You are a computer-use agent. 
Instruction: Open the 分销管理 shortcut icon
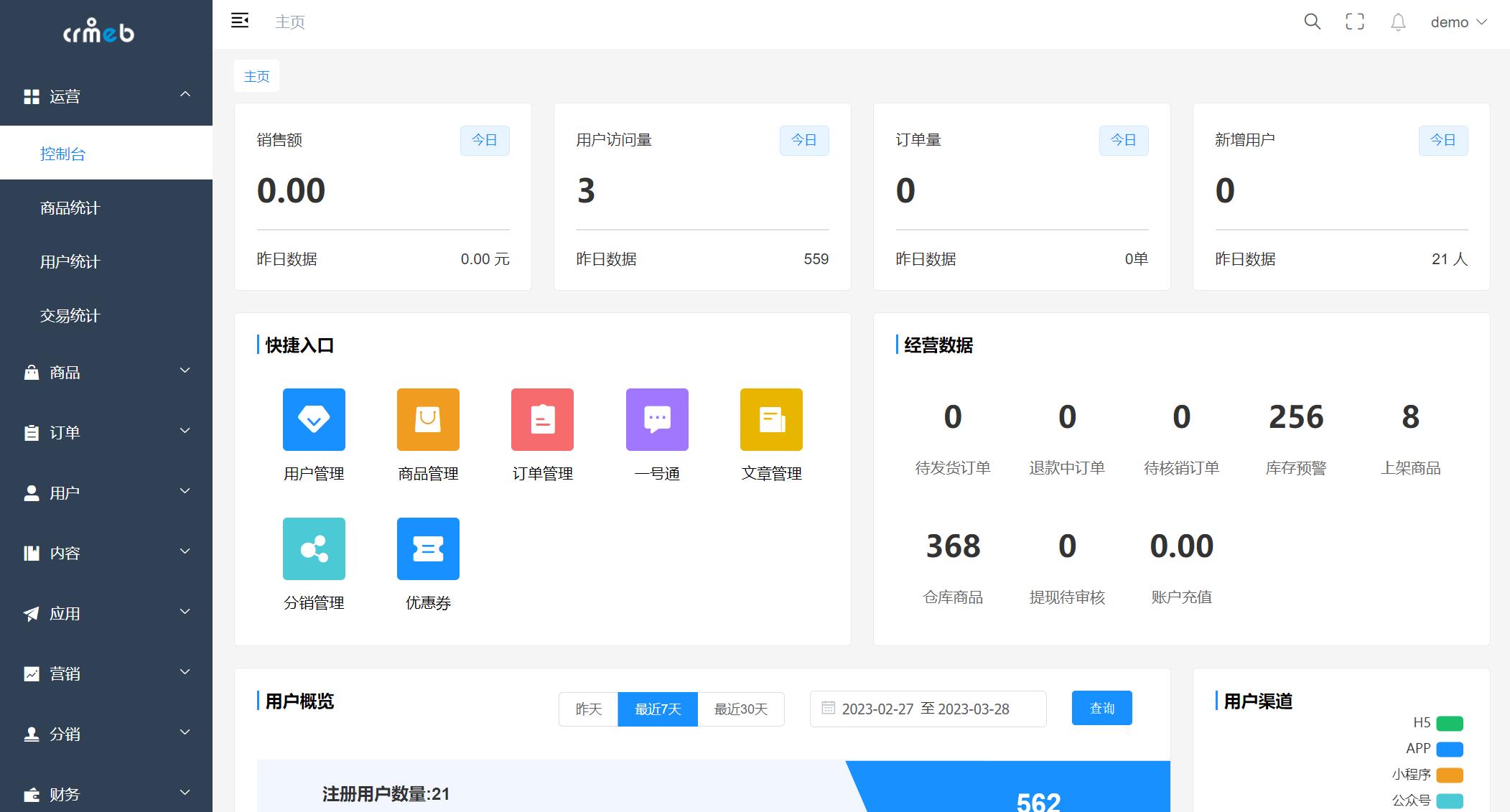point(314,549)
